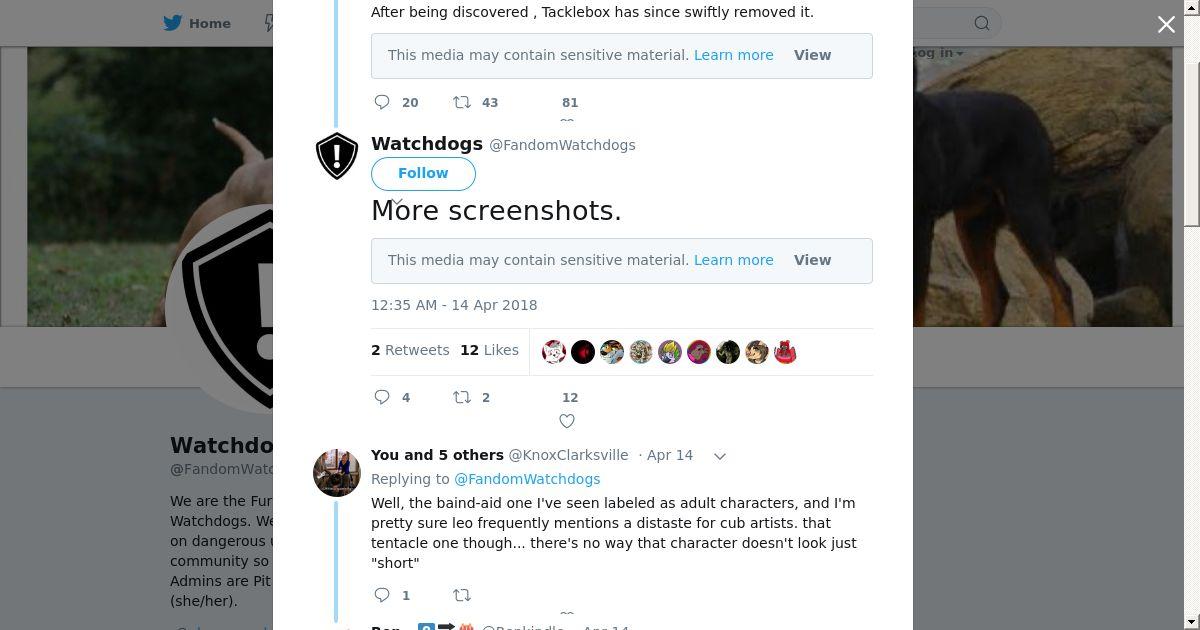The height and width of the screenshot is (630, 1200).
Task: Retweet the 'More screenshots' tweet
Action: click(x=462, y=397)
